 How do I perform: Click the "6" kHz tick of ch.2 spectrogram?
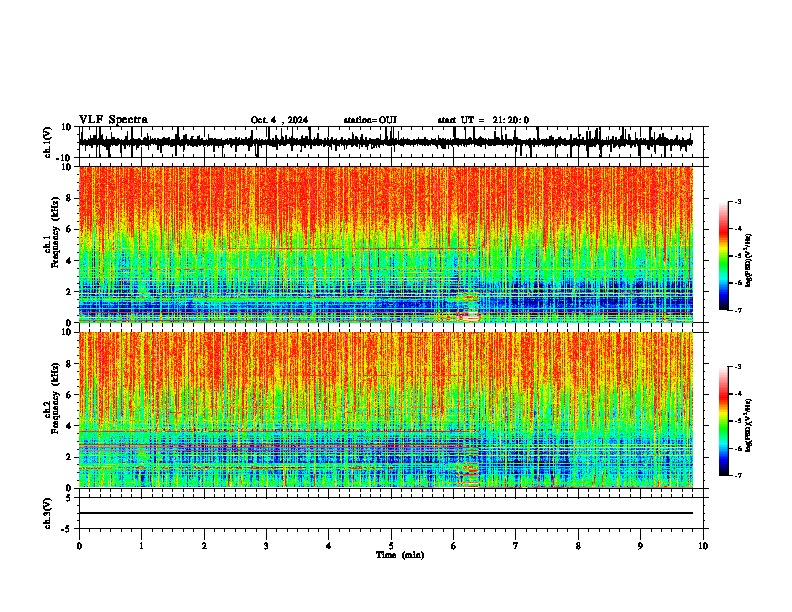[x=70, y=394]
